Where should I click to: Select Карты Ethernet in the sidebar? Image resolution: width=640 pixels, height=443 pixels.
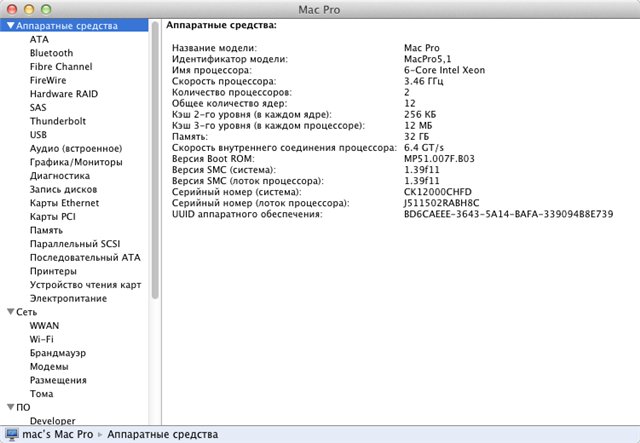point(64,203)
